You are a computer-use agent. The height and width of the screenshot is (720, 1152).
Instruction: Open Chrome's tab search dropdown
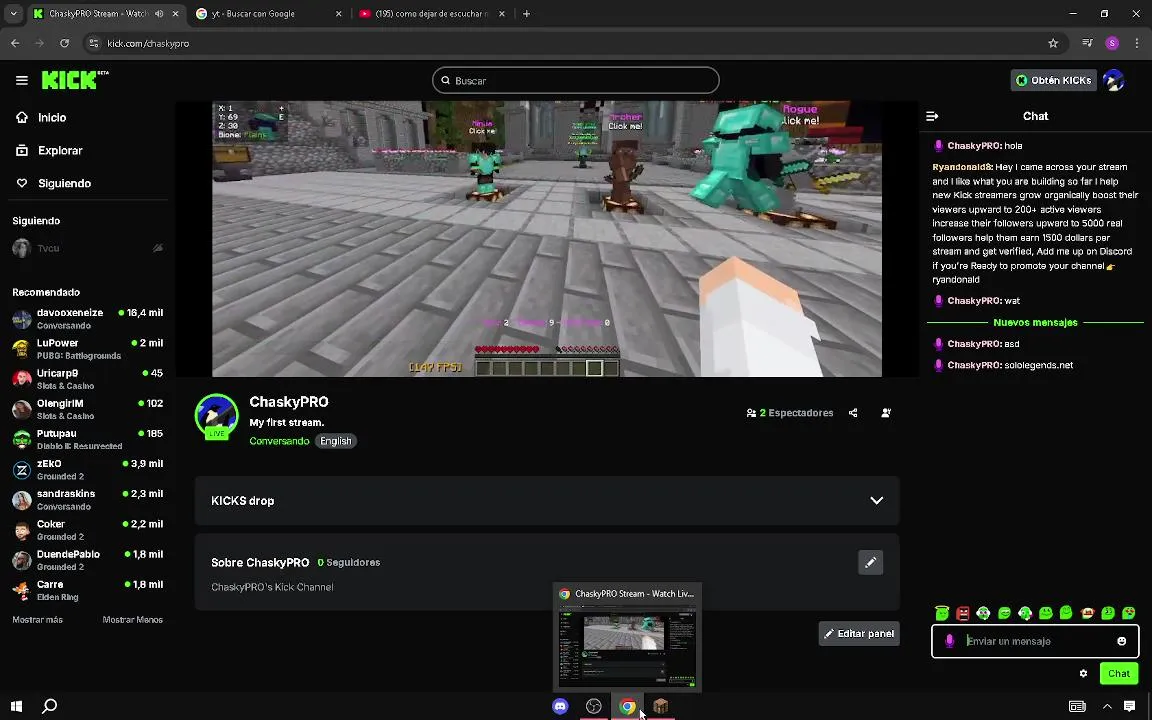pyautogui.click(x=13, y=13)
